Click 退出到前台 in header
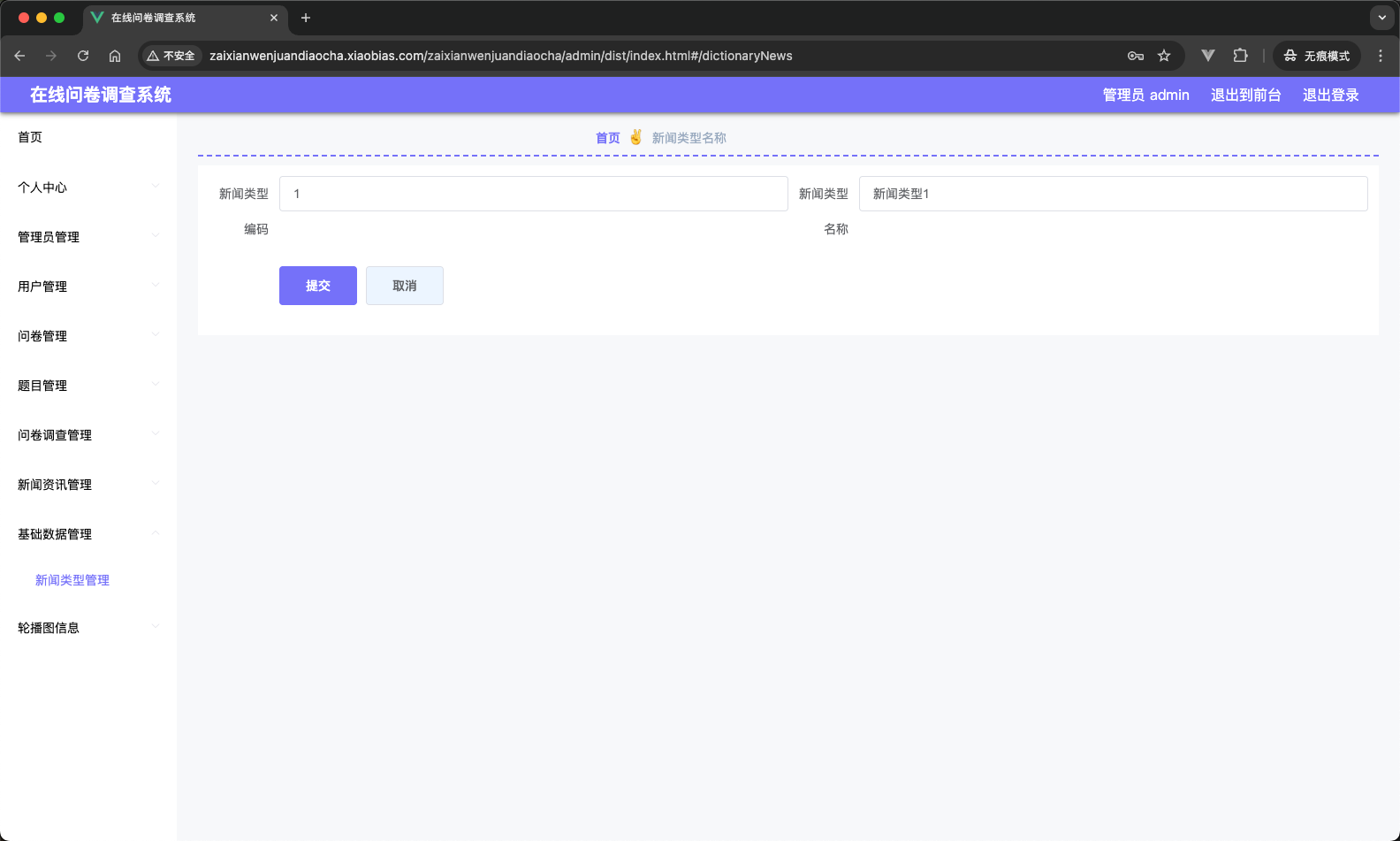Viewport: 1400px width, 841px height. pos(1245,95)
